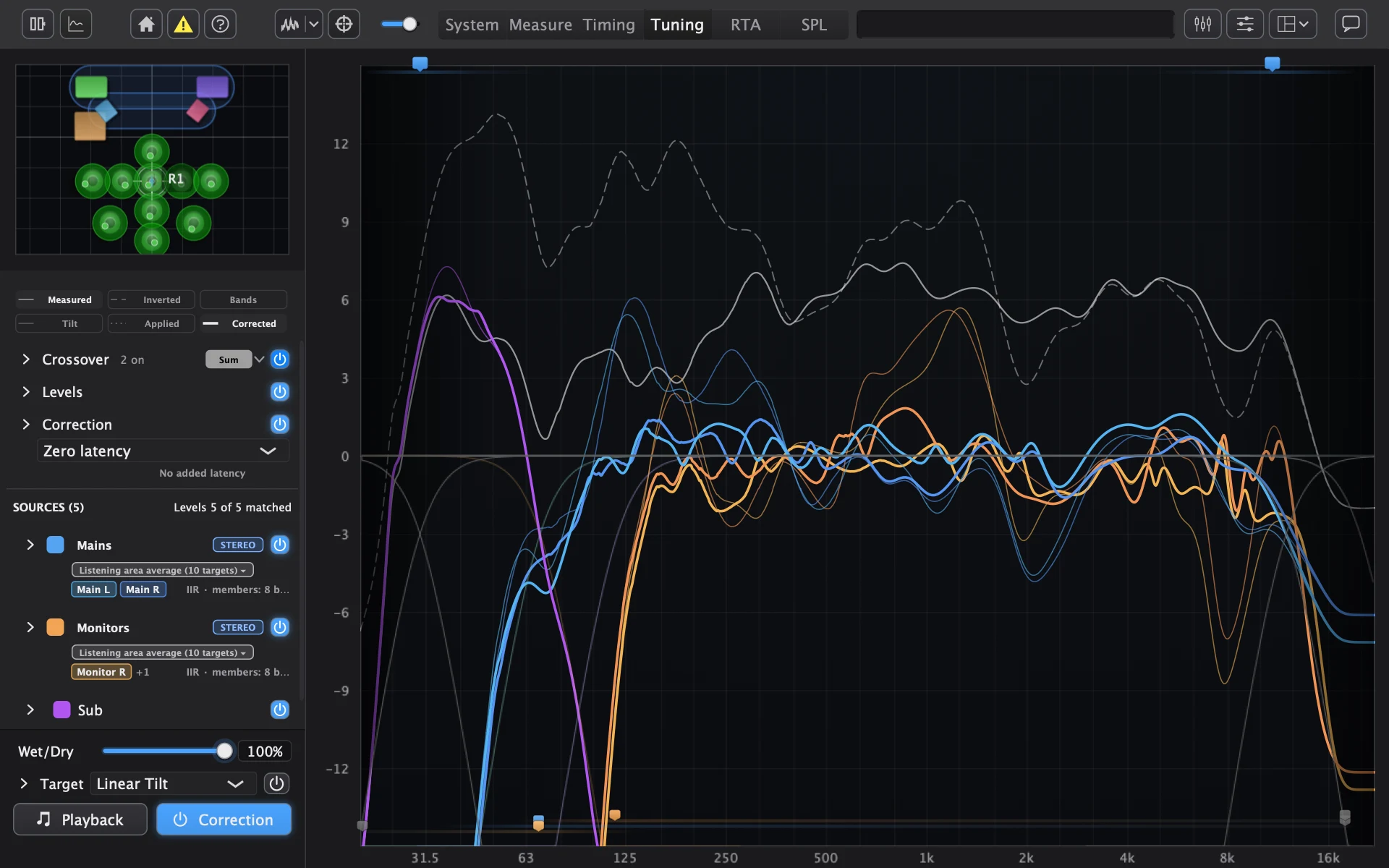Switch to the Measure tab

pyautogui.click(x=540, y=25)
